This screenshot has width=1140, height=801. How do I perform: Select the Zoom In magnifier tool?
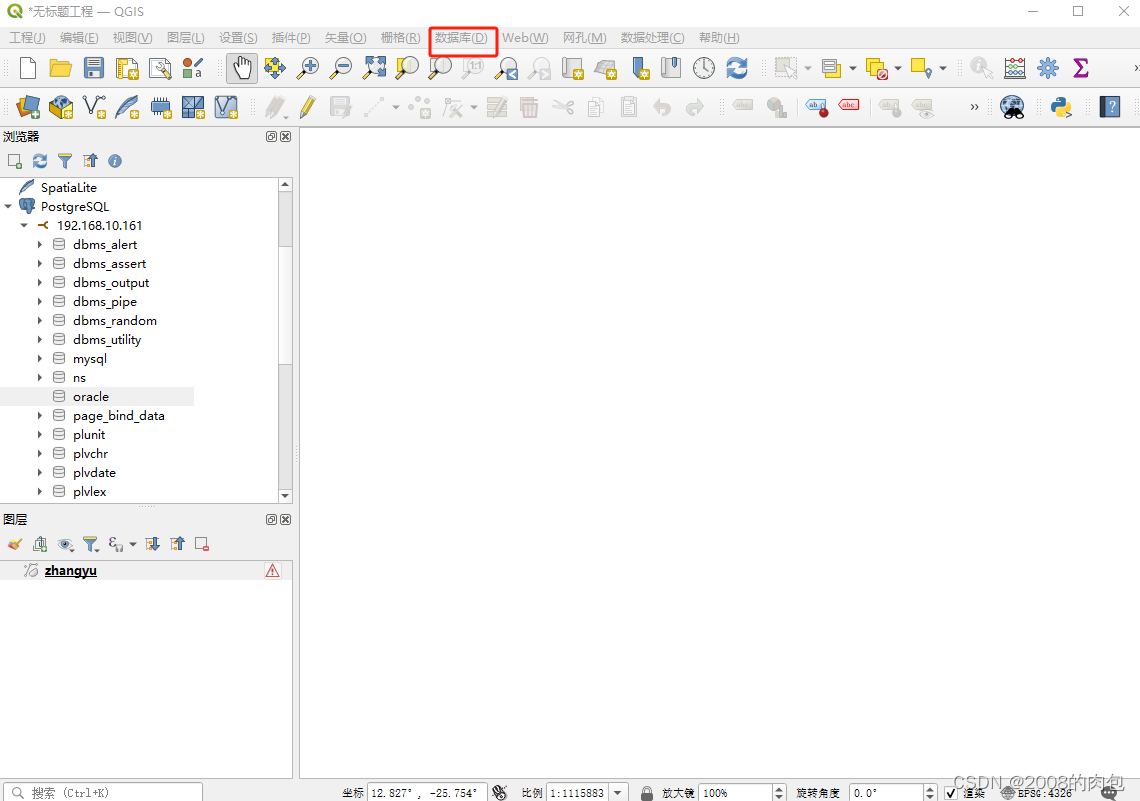(x=308, y=68)
